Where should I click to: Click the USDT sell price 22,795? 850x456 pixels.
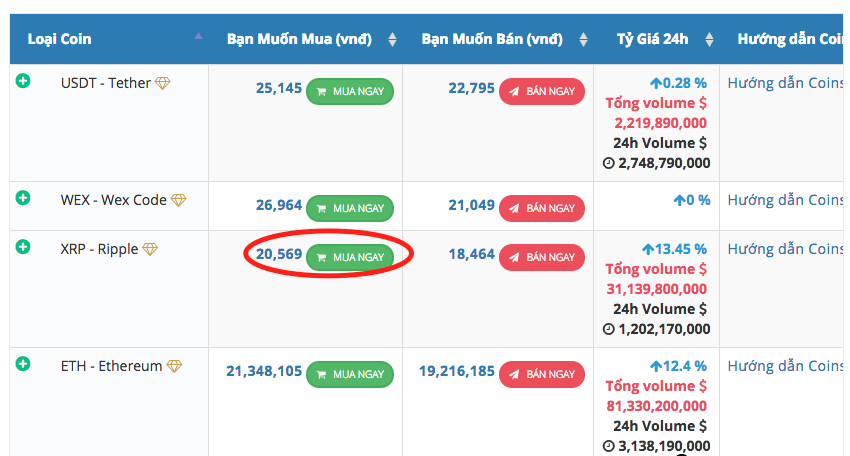point(472,88)
